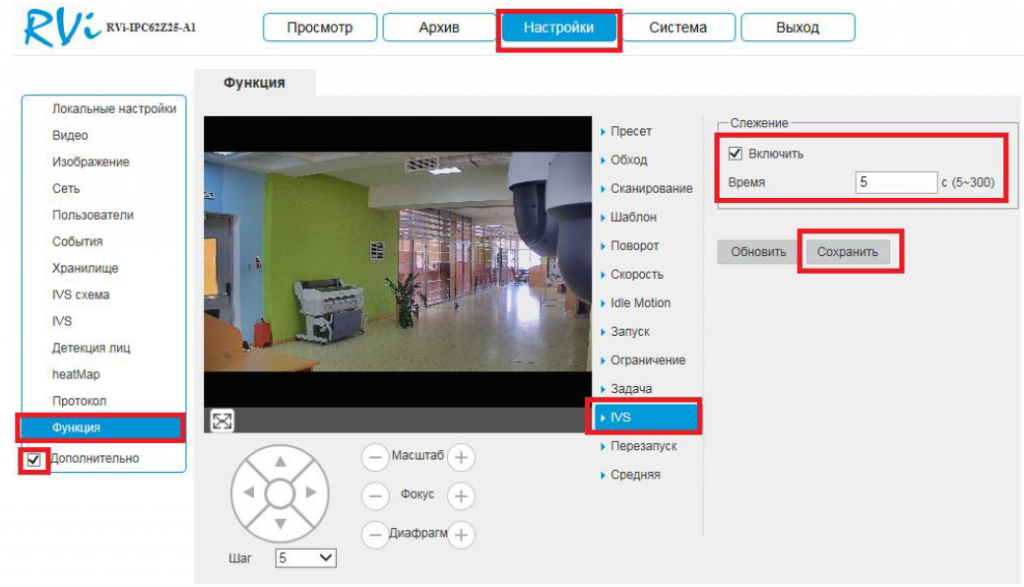The height and width of the screenshot is (587, 1024).
Task: Open the Архив tab
Action: [438, 28]
